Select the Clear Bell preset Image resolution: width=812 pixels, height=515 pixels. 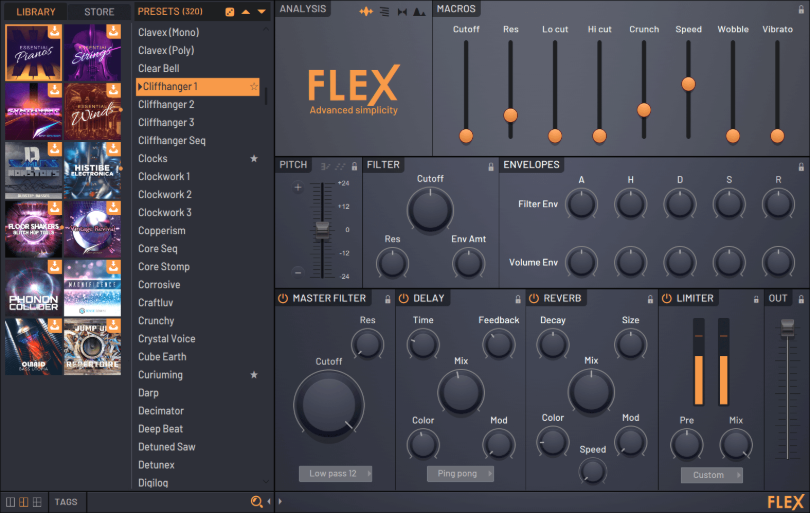click(198, 68)
